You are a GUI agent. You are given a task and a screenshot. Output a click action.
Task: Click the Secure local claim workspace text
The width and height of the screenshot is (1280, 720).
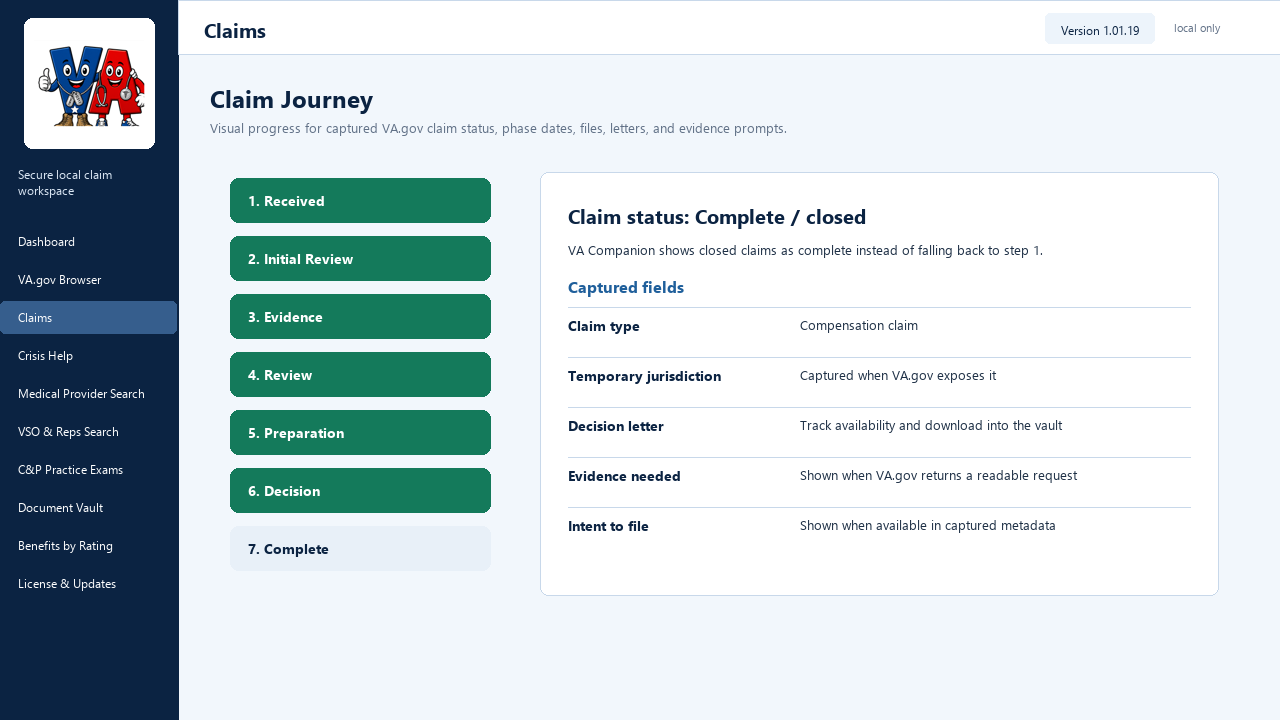pyautogui.click(x=65, y=183)
